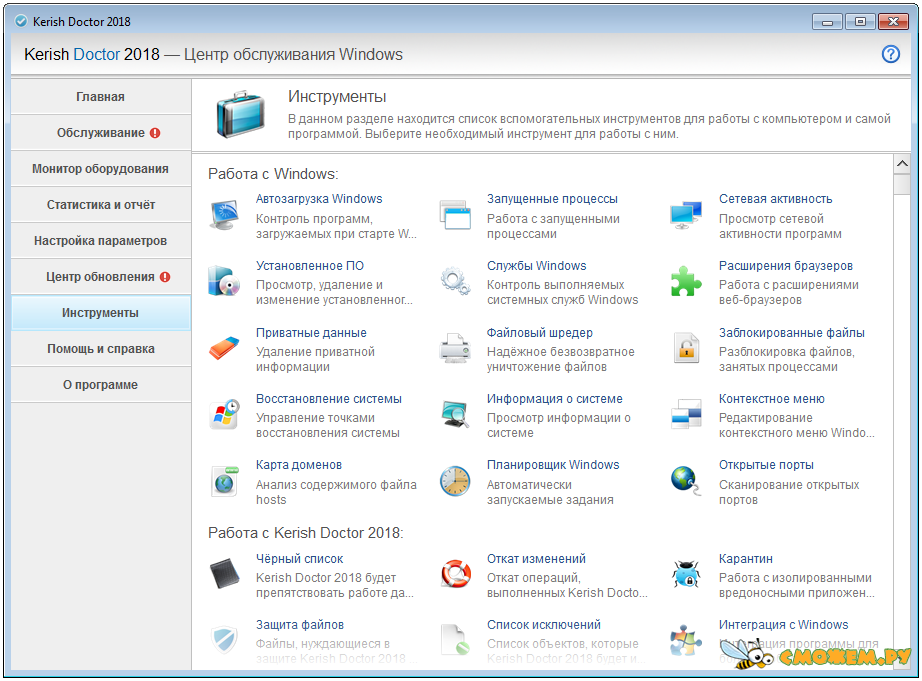
Task: Open the Расширения браузеров link
Action: coord(786,266)
